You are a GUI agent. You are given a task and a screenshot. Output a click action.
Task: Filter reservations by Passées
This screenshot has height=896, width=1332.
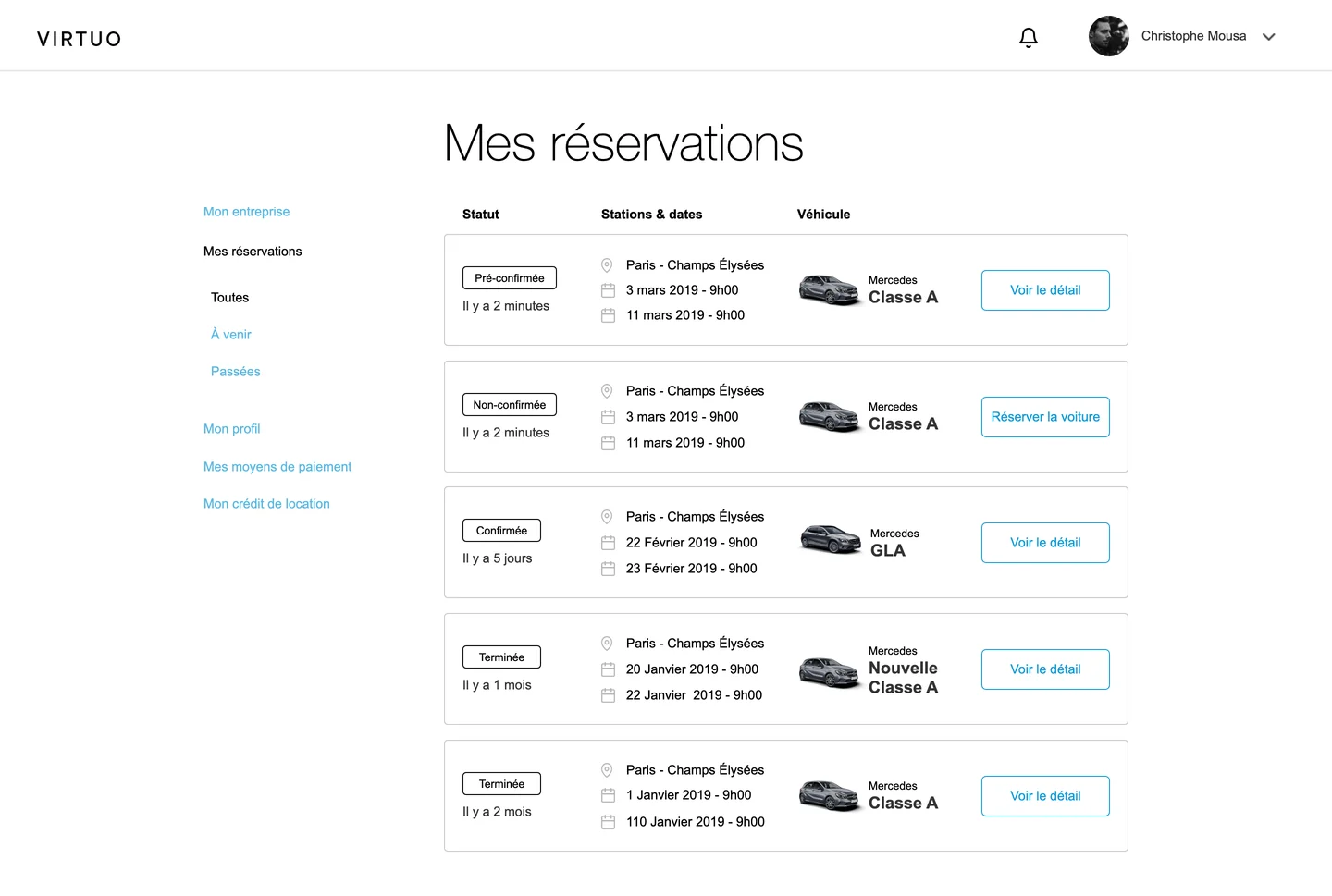tap(236, 372)
